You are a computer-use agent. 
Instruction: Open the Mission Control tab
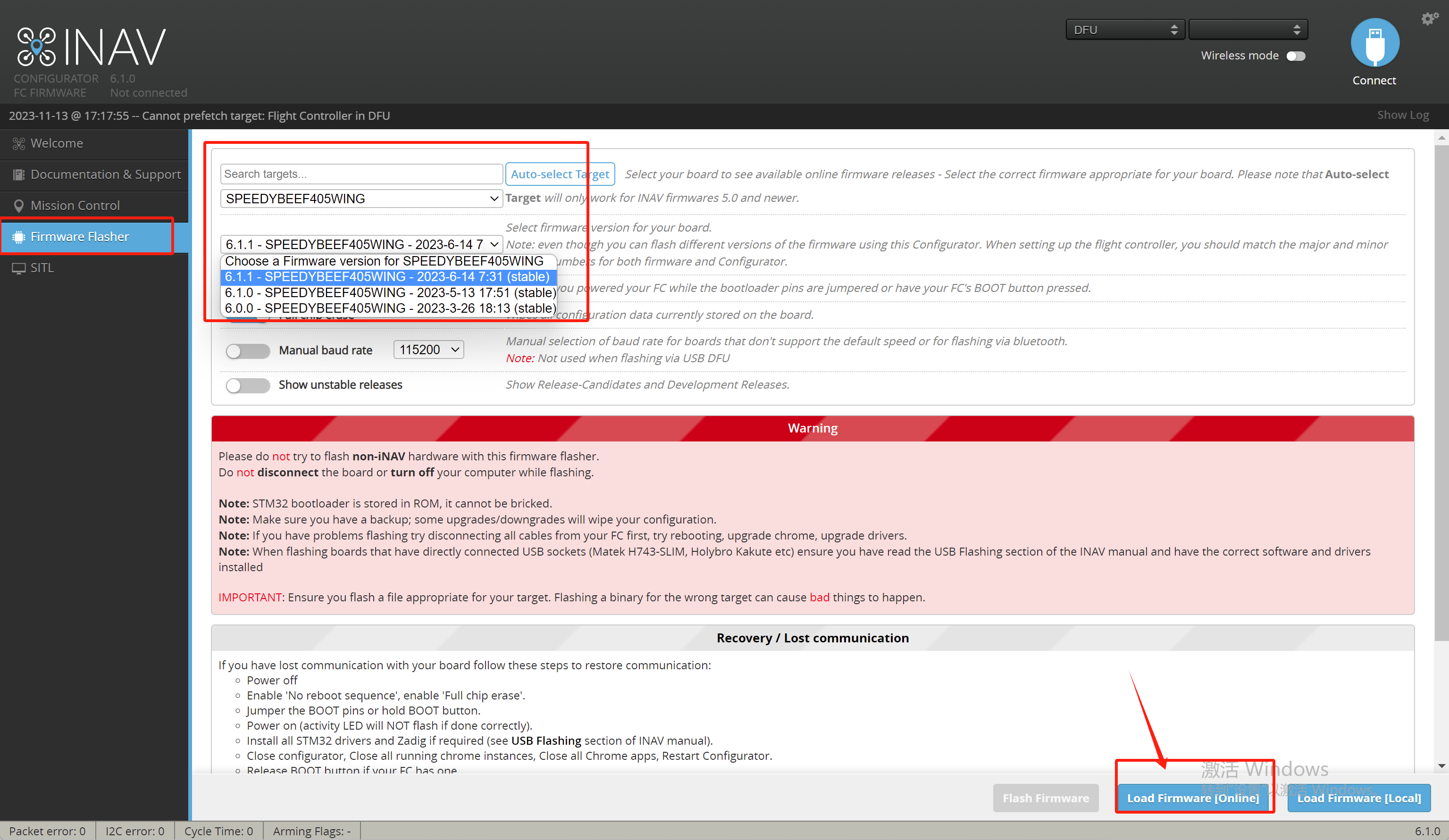[x=94, y=205]
